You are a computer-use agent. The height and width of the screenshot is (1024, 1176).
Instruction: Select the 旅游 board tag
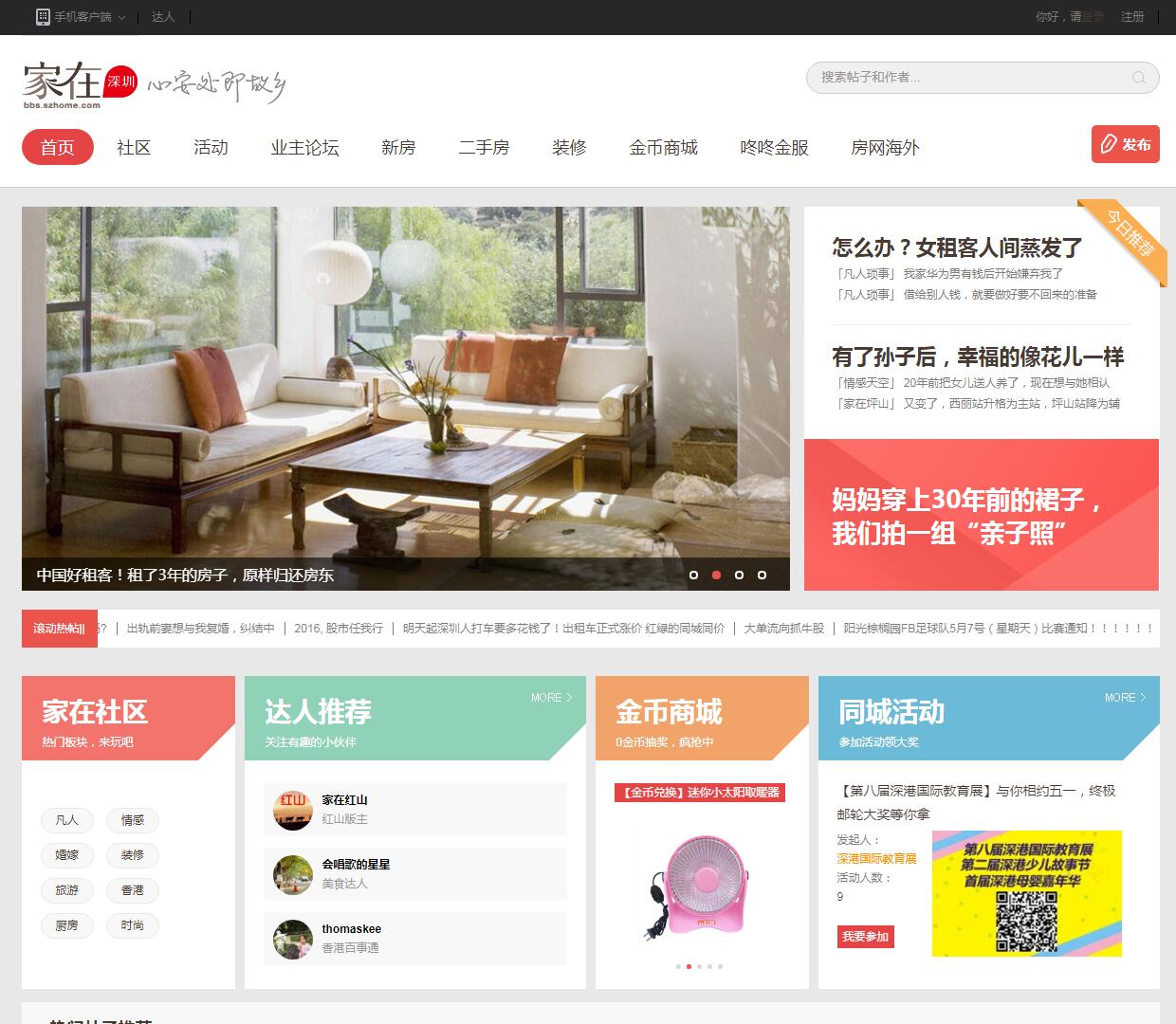tap(66, 890)
